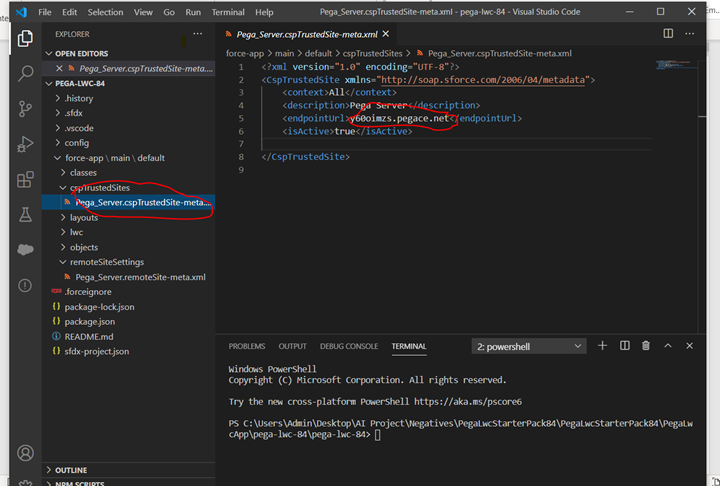
Task: Select Pega_Server.cspTrustedSite-meta.xml in file tree
Action: 128,203
